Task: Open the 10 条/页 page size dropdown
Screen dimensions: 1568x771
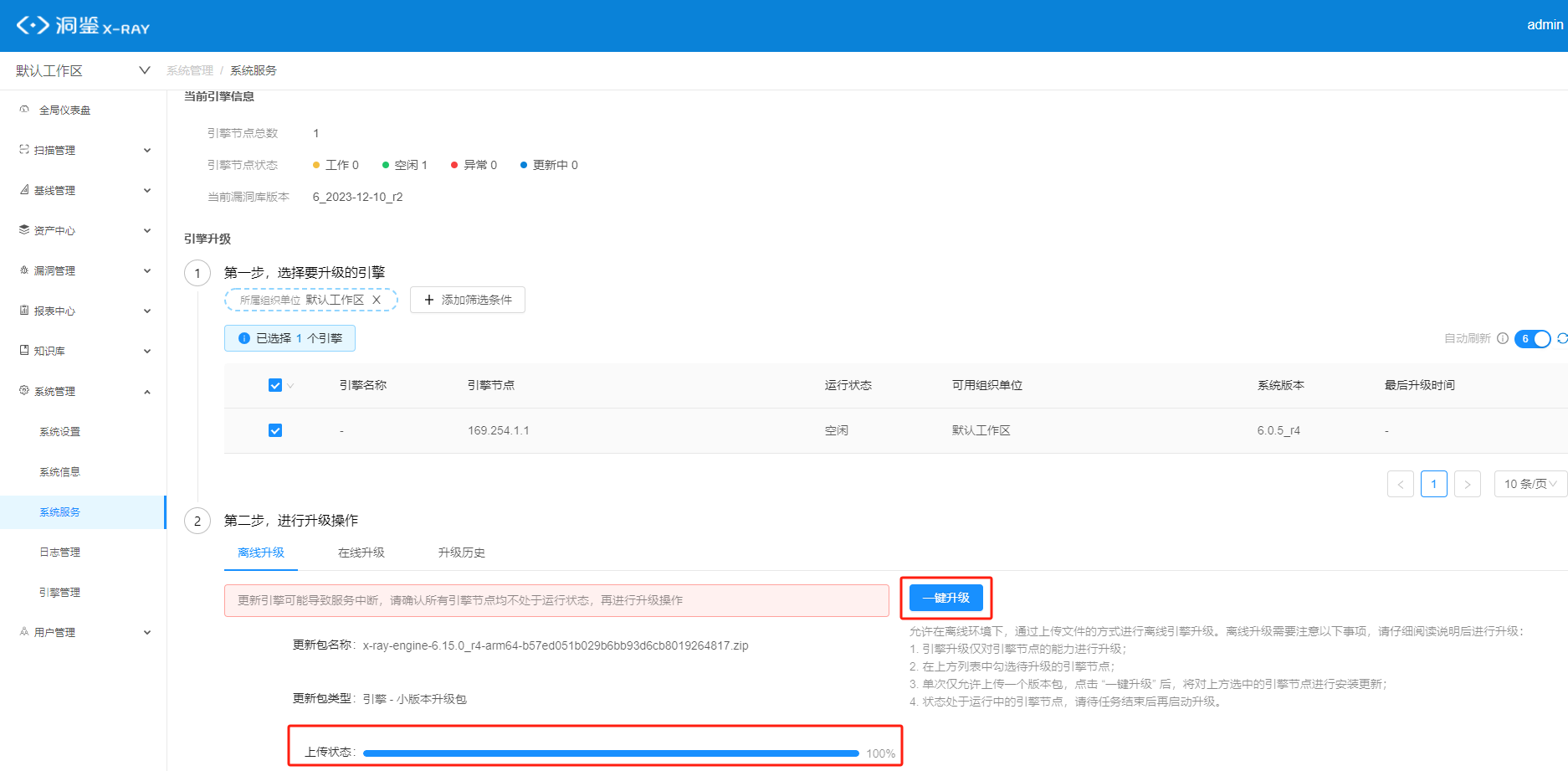Action: coord(1530,483)
